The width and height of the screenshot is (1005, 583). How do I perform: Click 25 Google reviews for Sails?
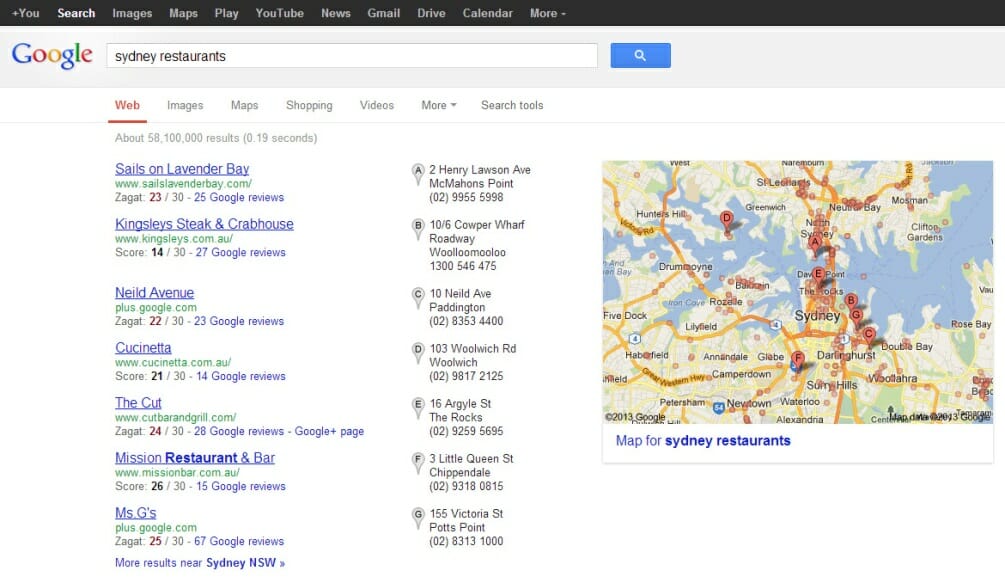click(x=238, y=197)
